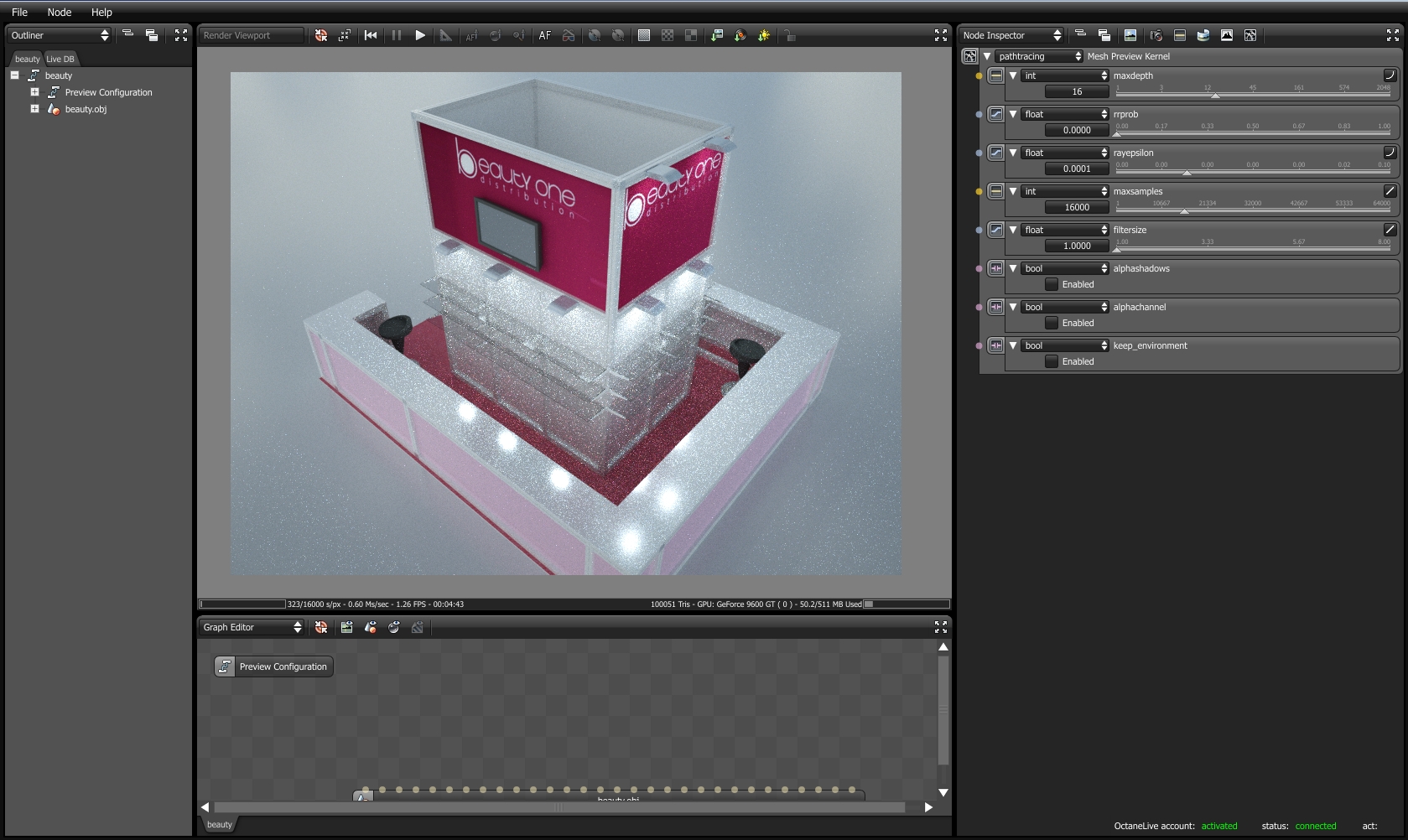Viewport: 1408px width, 840px height.
Task: Pause the viewport rendering
Action: point(397,35)
